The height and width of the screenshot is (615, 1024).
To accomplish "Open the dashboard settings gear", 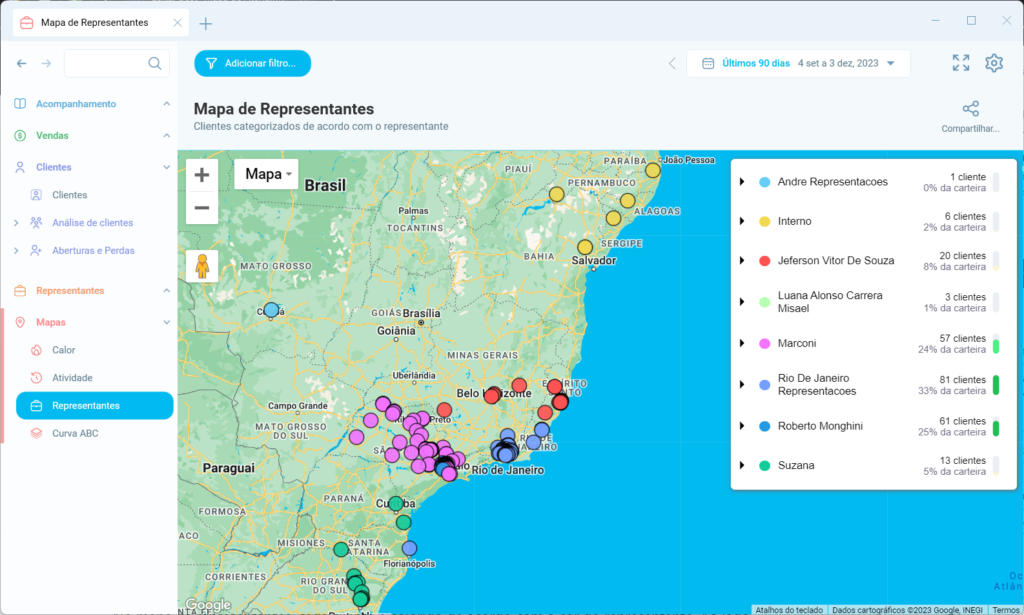I will click(994, 62).
